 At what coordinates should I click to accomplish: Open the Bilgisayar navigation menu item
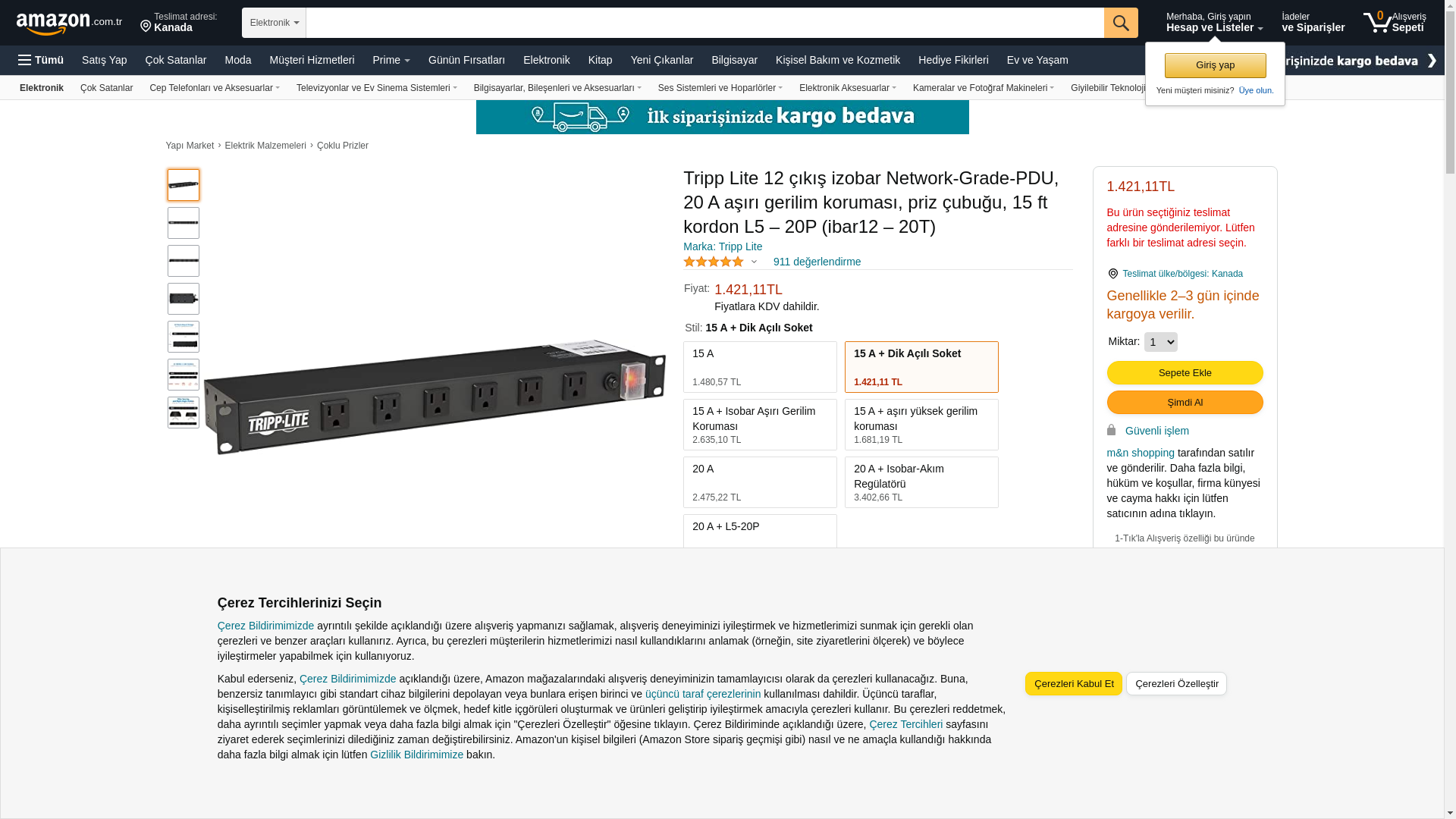734,60
